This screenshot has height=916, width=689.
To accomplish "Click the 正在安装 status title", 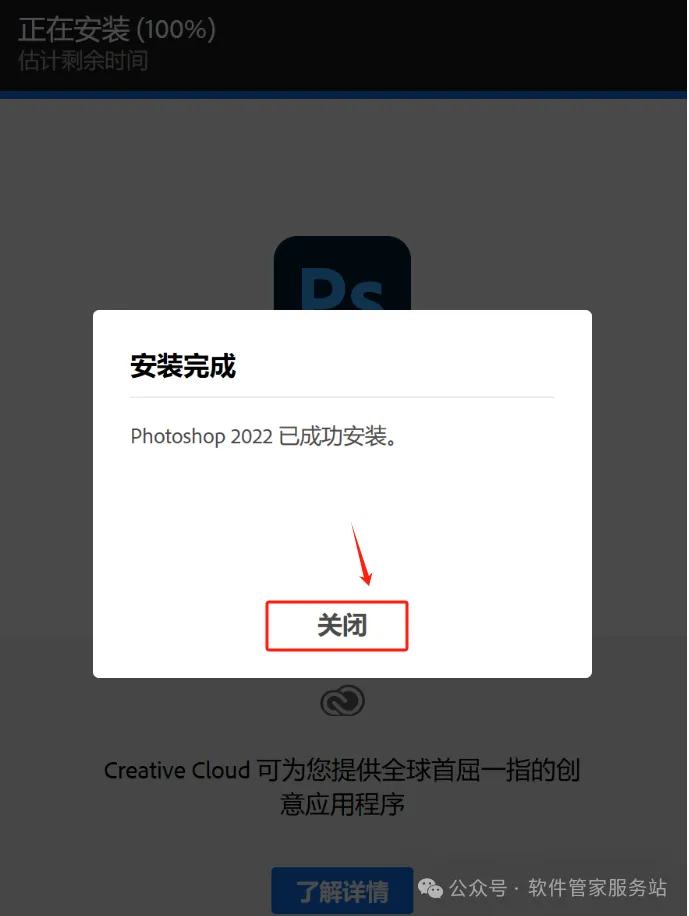I will (x=74, y=29).
